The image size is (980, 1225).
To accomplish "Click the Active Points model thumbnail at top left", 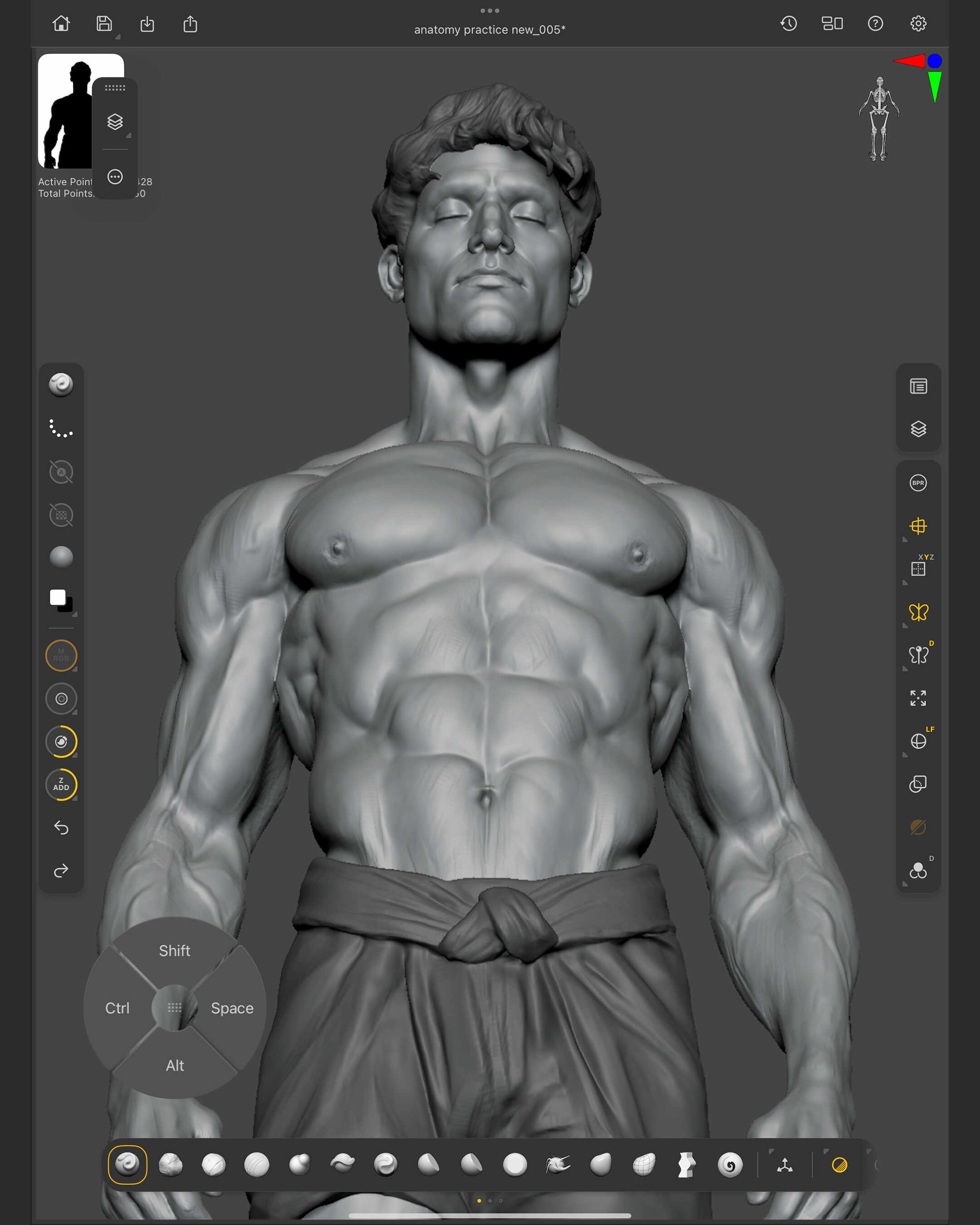I will (67, 108).
